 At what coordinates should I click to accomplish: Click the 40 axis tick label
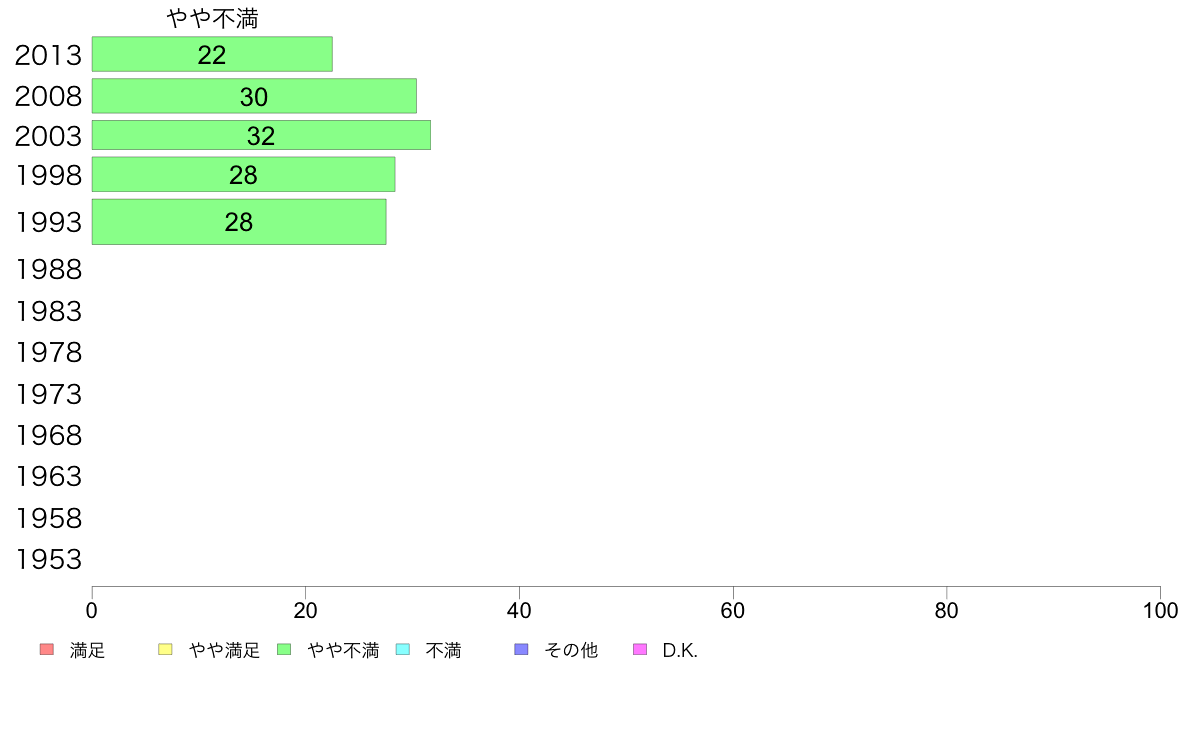pyautogui.click(x=519, y=611)
